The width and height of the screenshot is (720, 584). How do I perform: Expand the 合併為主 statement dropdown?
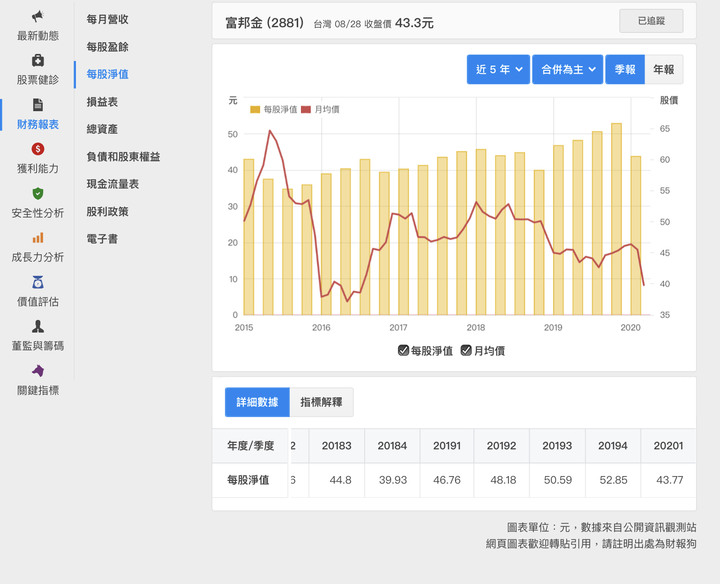point(568,69)
